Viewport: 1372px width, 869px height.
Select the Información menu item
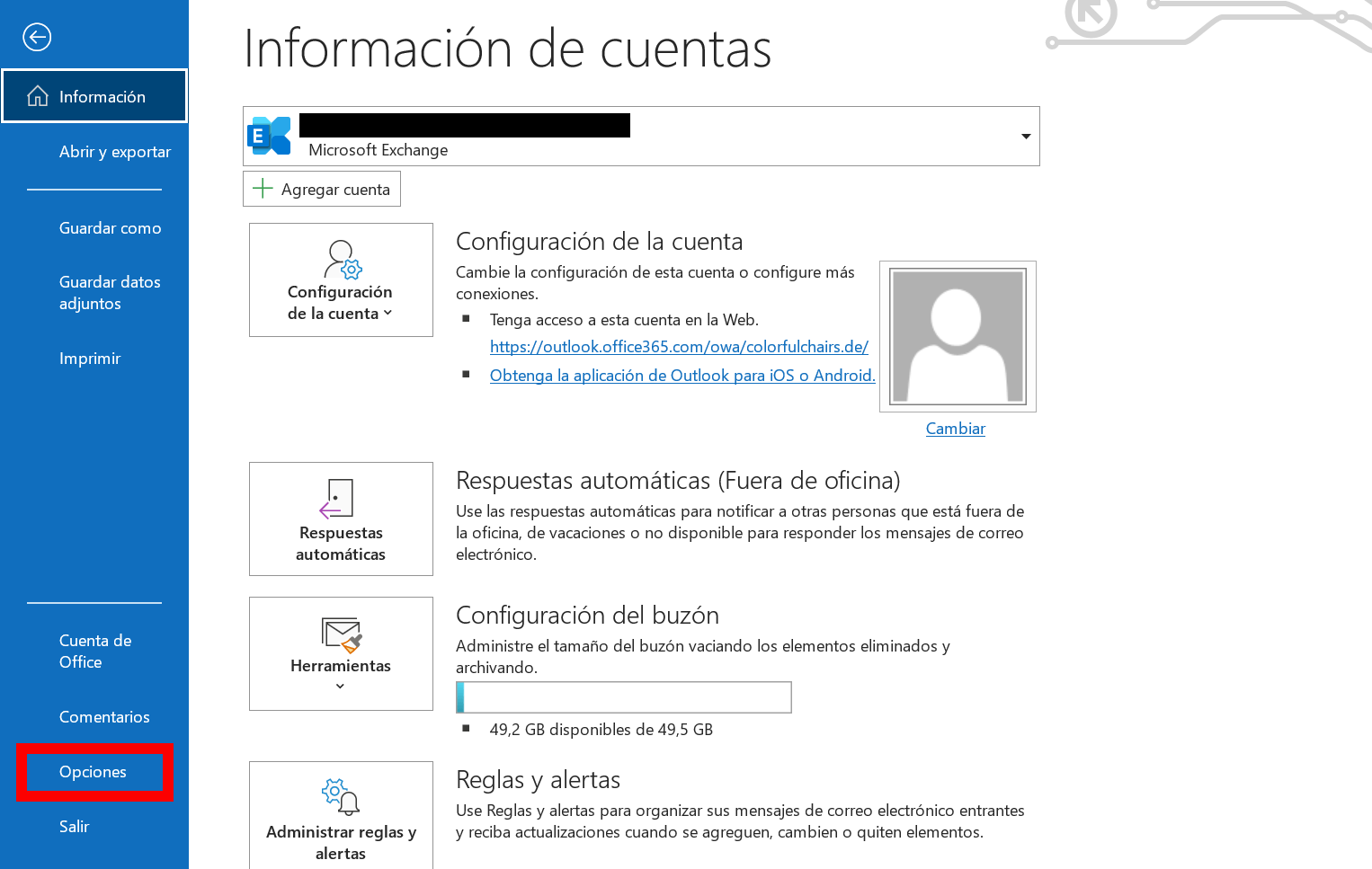94,96
